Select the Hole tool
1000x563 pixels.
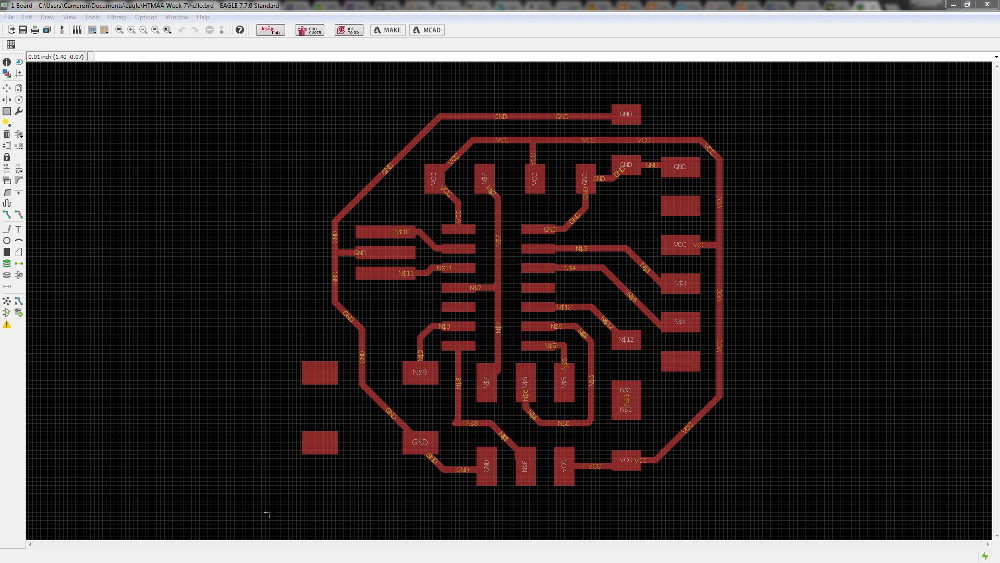tap(6, 275)
